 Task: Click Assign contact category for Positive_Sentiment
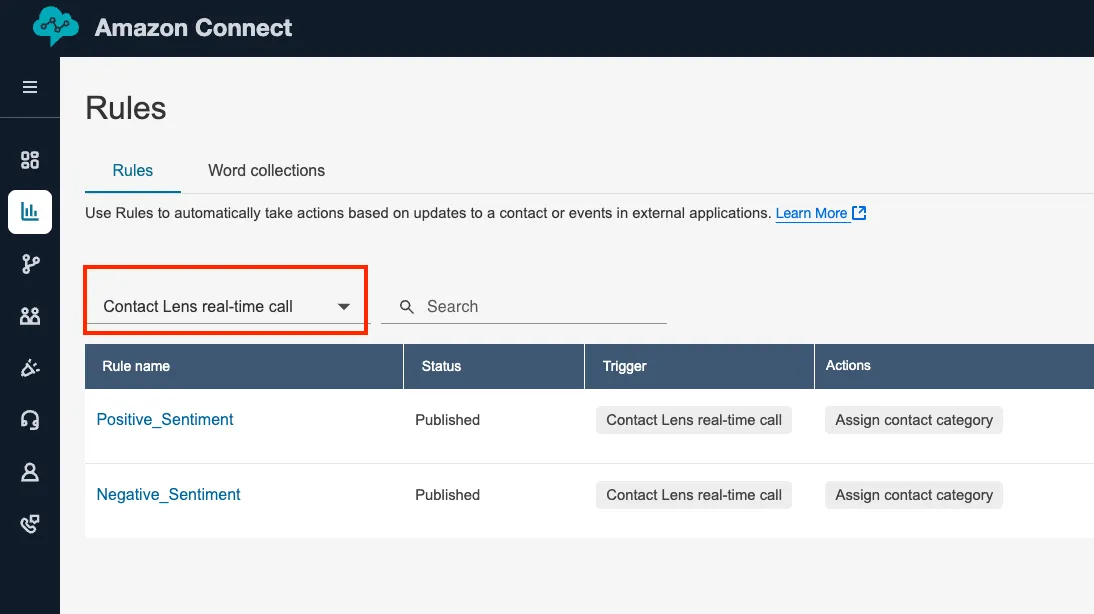point(914,420)
